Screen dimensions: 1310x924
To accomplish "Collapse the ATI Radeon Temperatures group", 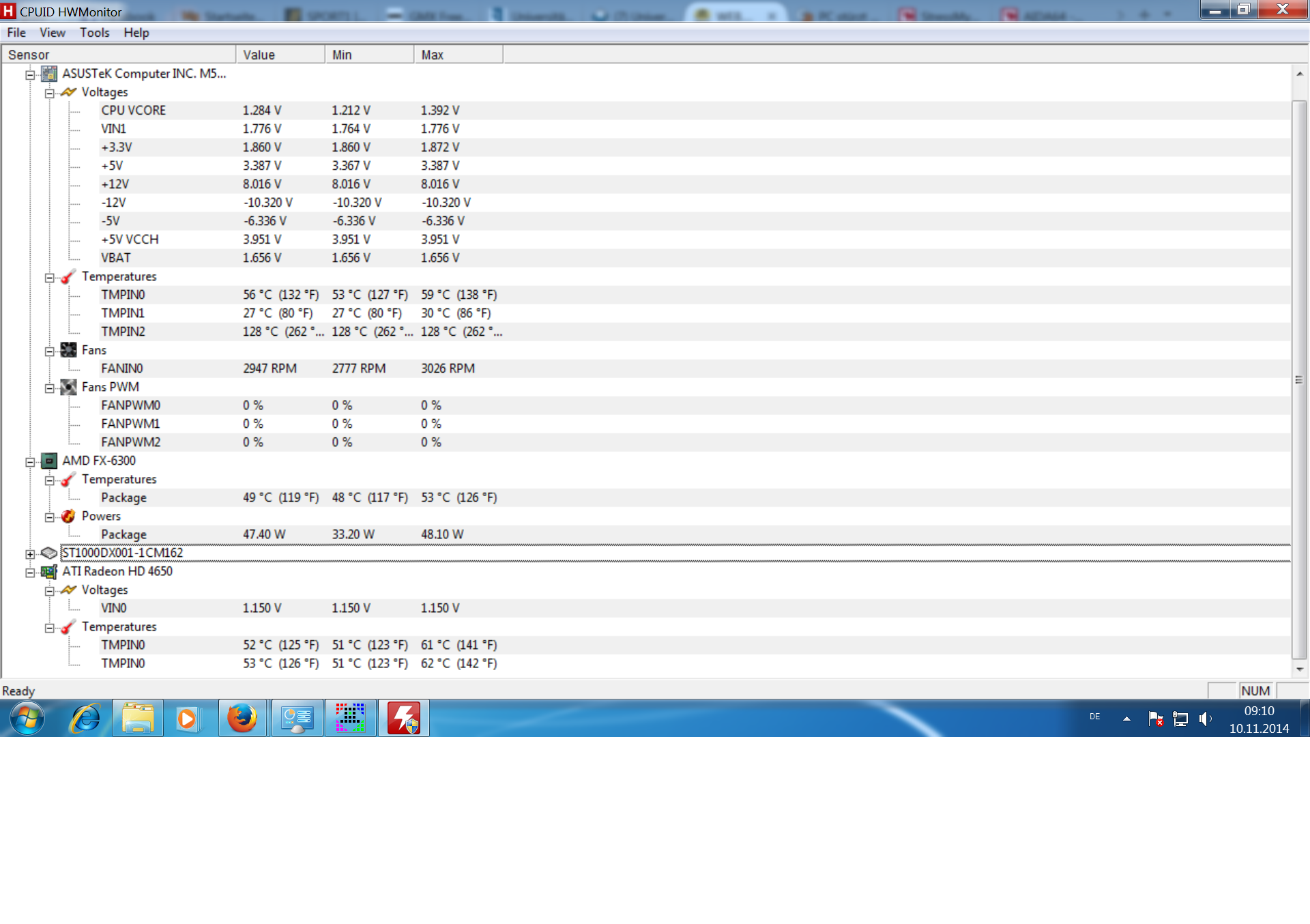I will [x=50, y=628].
